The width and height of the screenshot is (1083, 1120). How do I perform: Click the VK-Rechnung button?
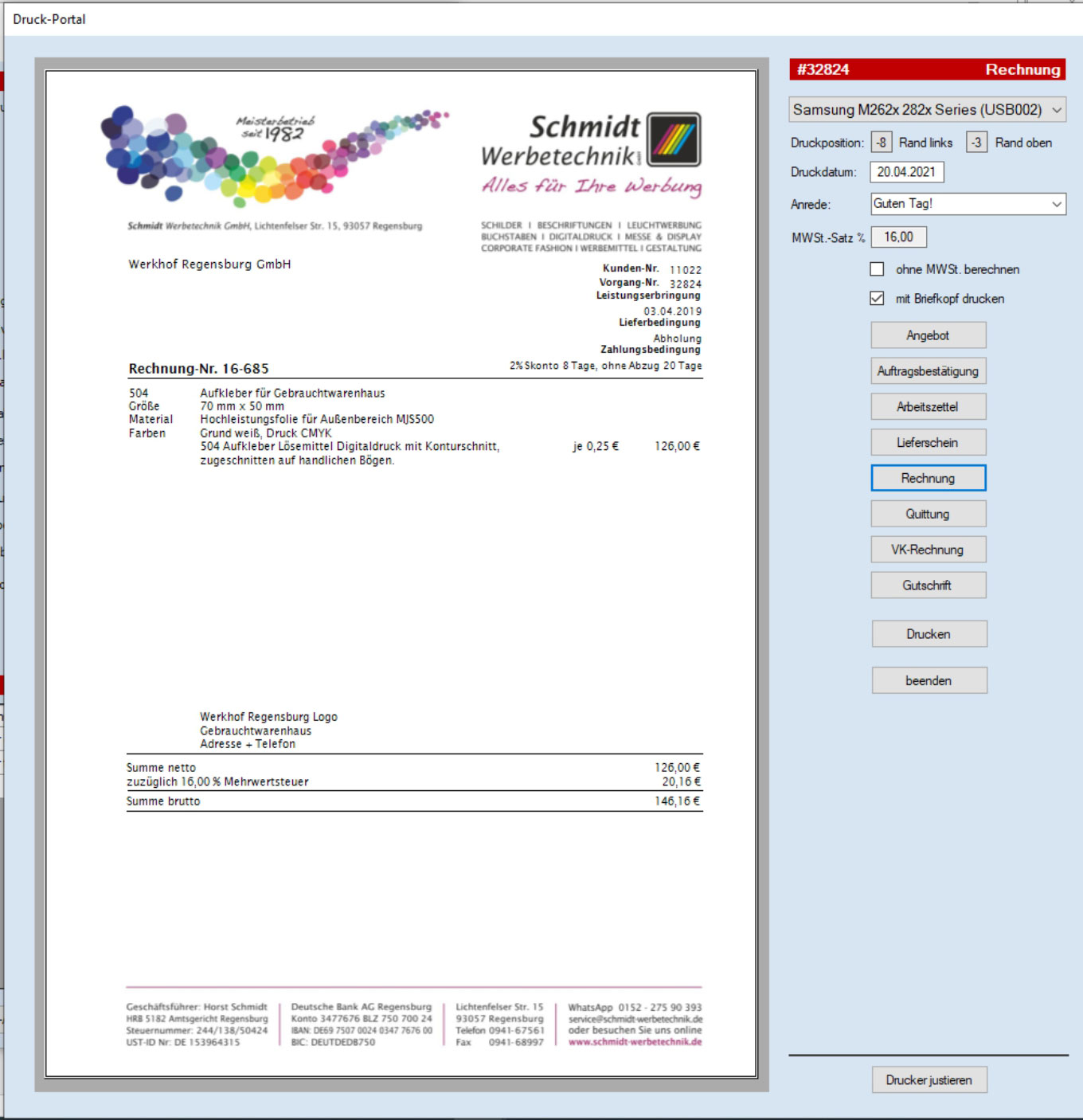coord(928,550)
